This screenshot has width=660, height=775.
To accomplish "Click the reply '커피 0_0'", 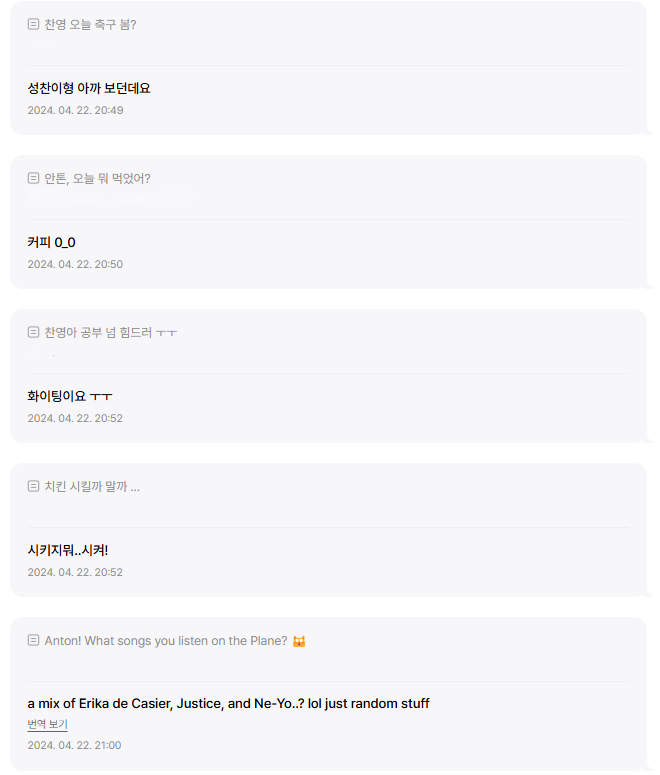I will [x=51, y=242].
